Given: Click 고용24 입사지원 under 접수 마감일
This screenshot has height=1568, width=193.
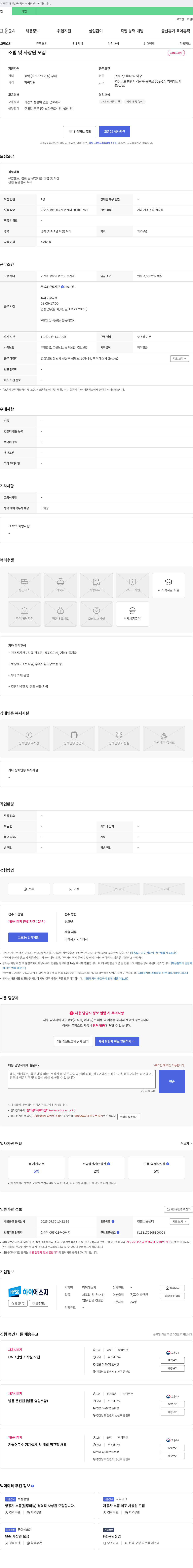Looking at the screenshot, I should pyautogui.click(x=28, y=937).
